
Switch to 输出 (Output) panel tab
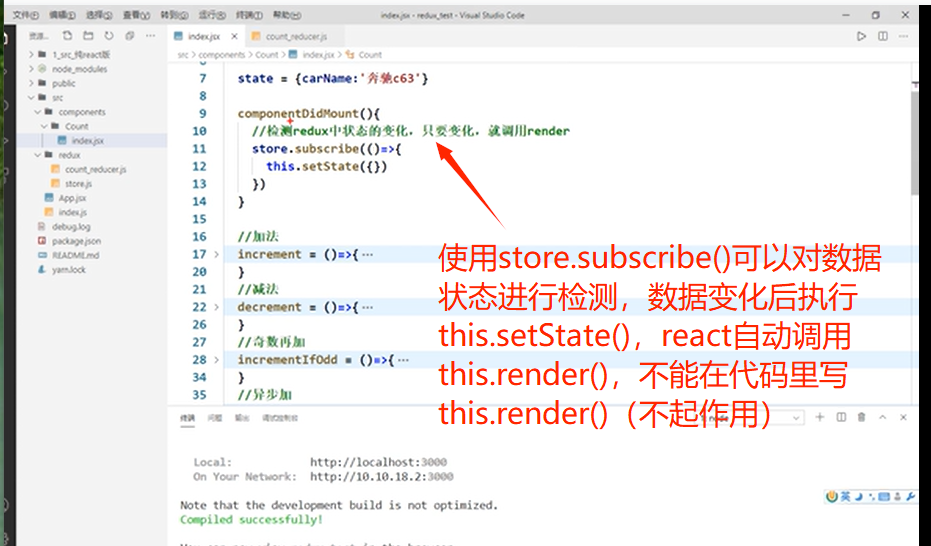click(x=242, y=418)
